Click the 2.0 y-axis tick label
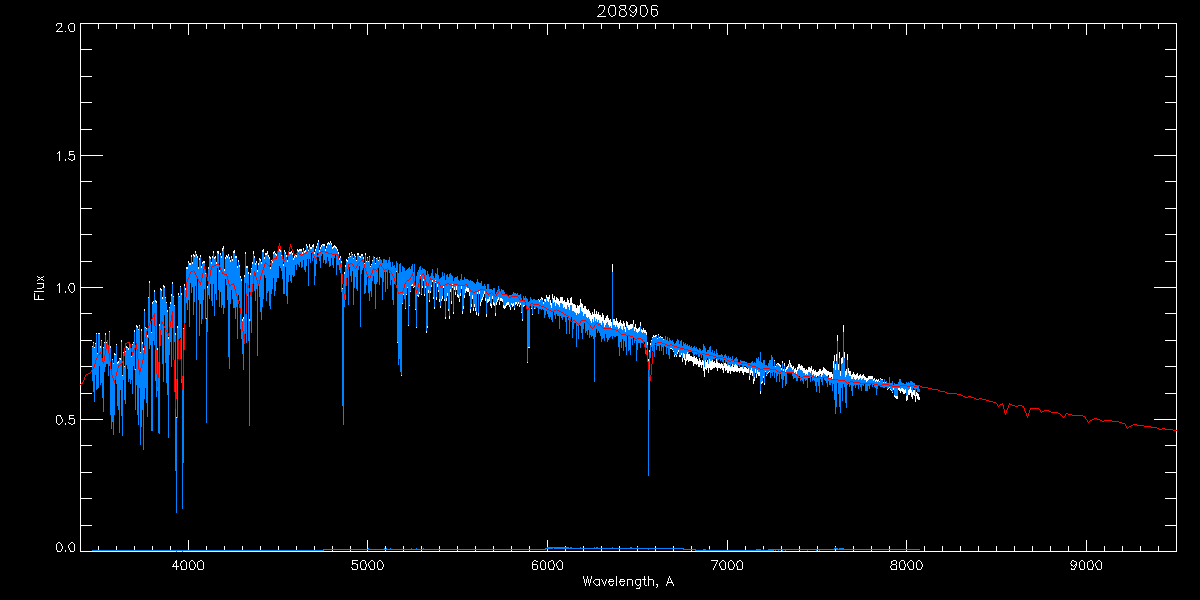The width and height of the screenshot is (1200, 600). coord(65,27)
